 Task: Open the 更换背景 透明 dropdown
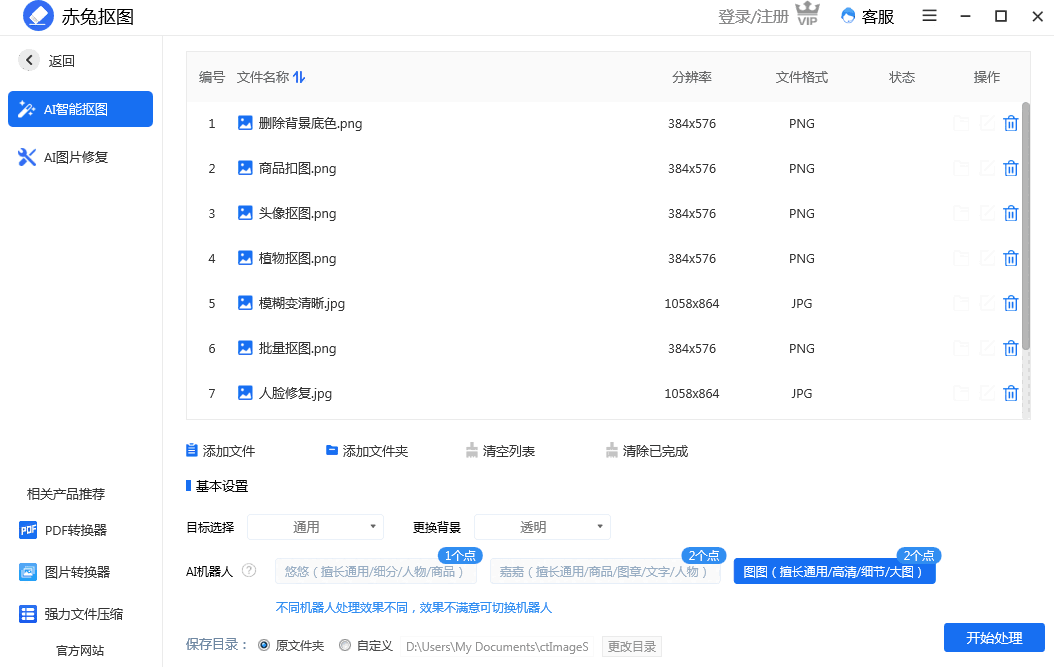tap(542, 526)
